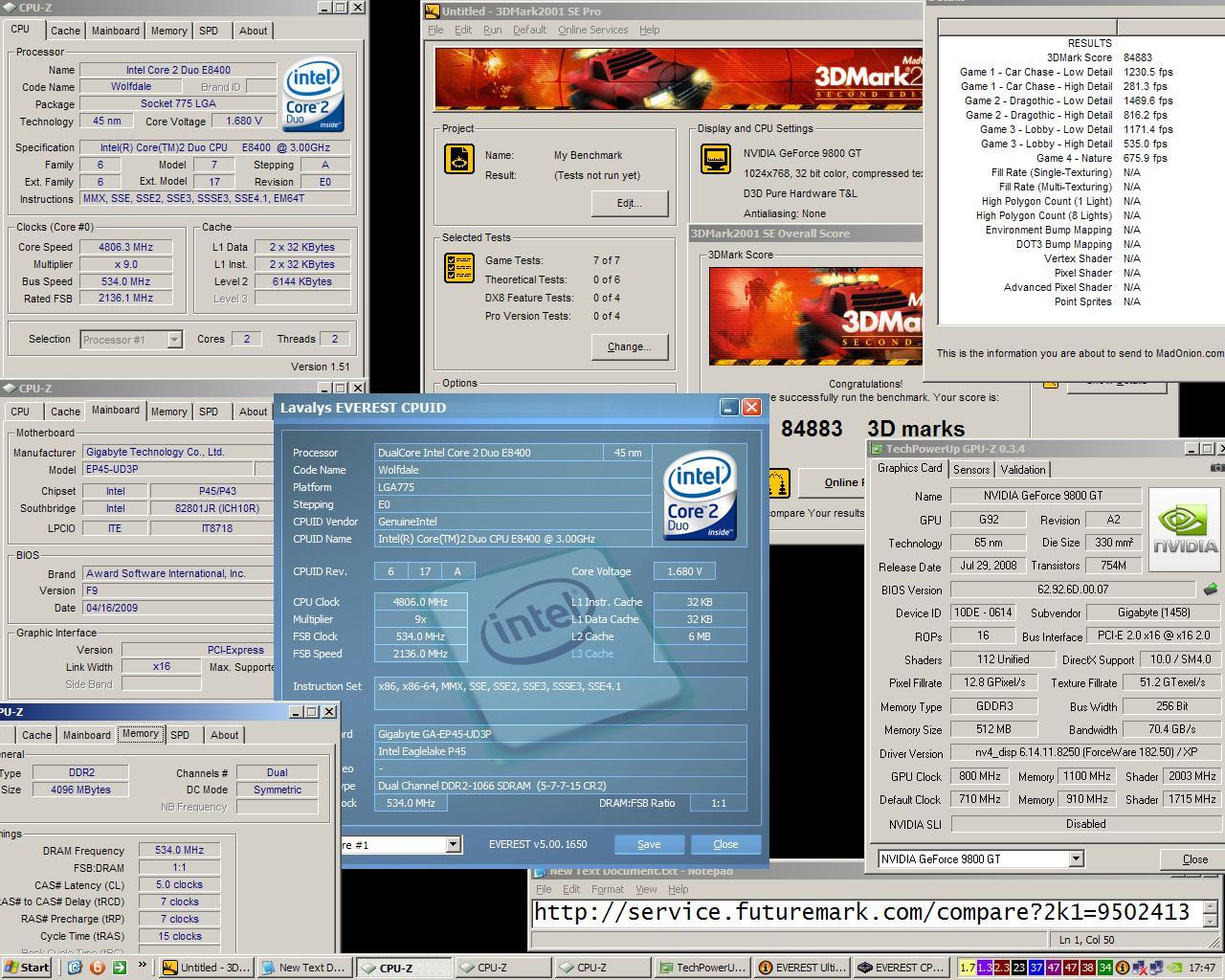Screen dimensions: 1225x980
Task: Open SPD tab in CPU-Z Memory window
Action: [179, 735]
